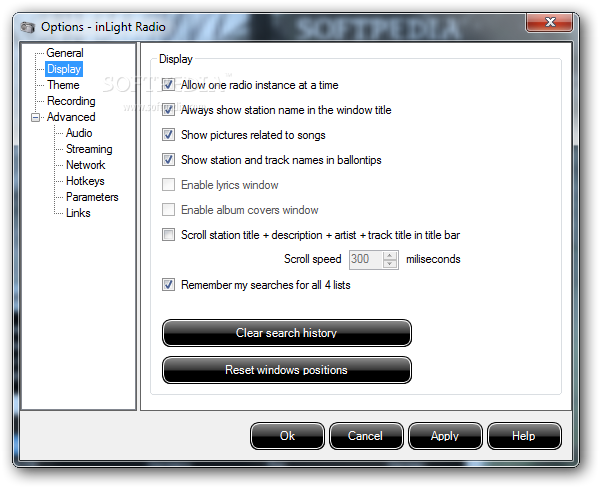The width and height of the screenshot is (600, 488).
Task: Enable Scroll station title in title bar
Action: pyautogui.click(x=168, y=235)
